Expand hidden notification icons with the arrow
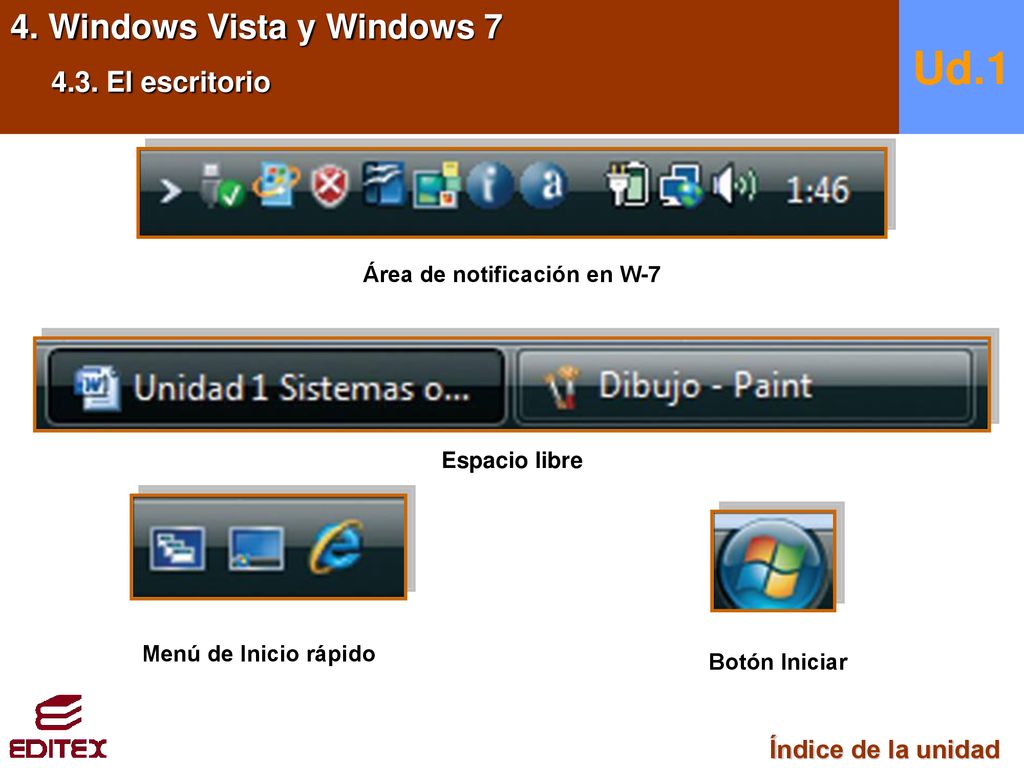The height and width of the screenshot is (768, 1024). click(x=170, y=191)
